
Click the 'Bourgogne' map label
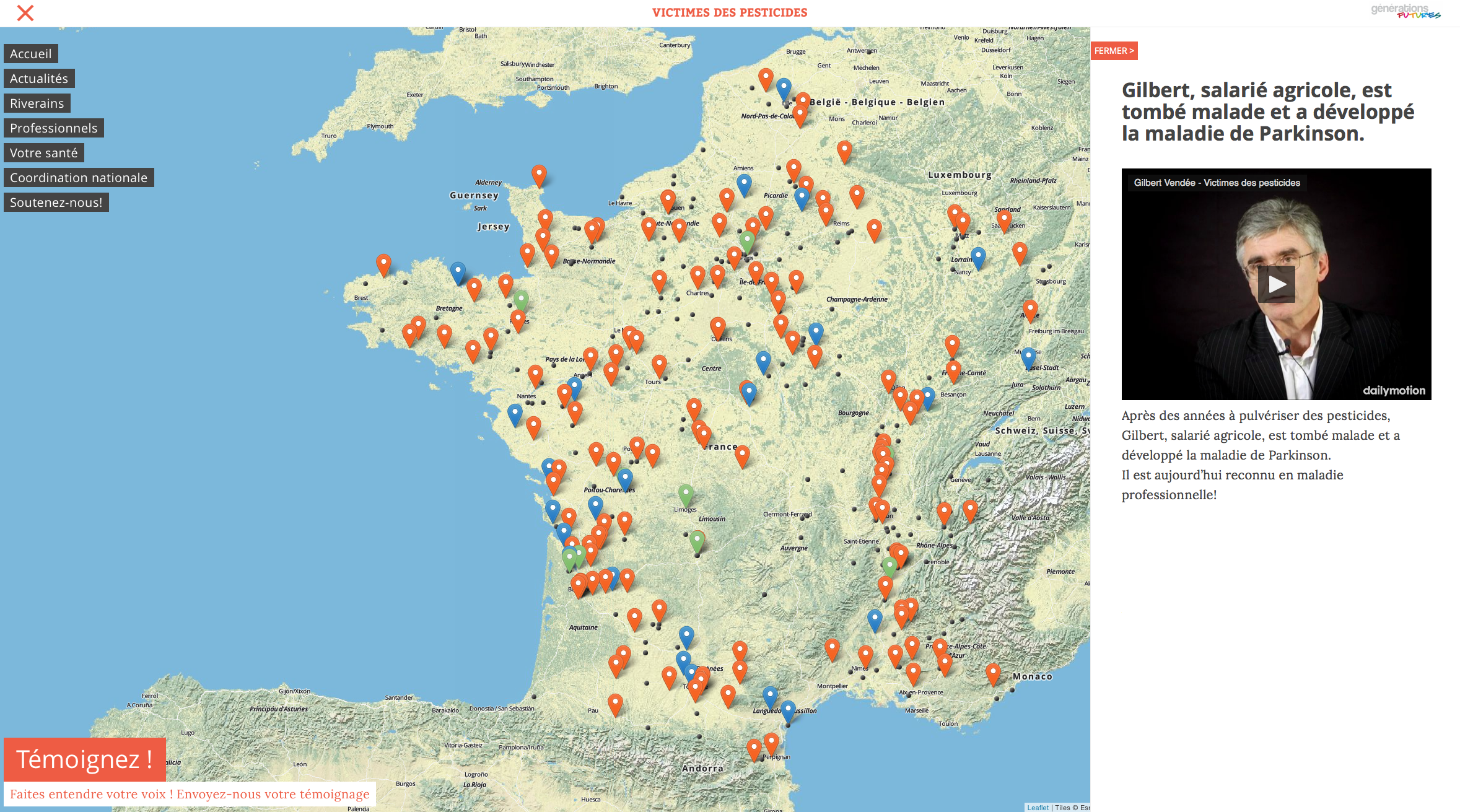tap(854, 413)
